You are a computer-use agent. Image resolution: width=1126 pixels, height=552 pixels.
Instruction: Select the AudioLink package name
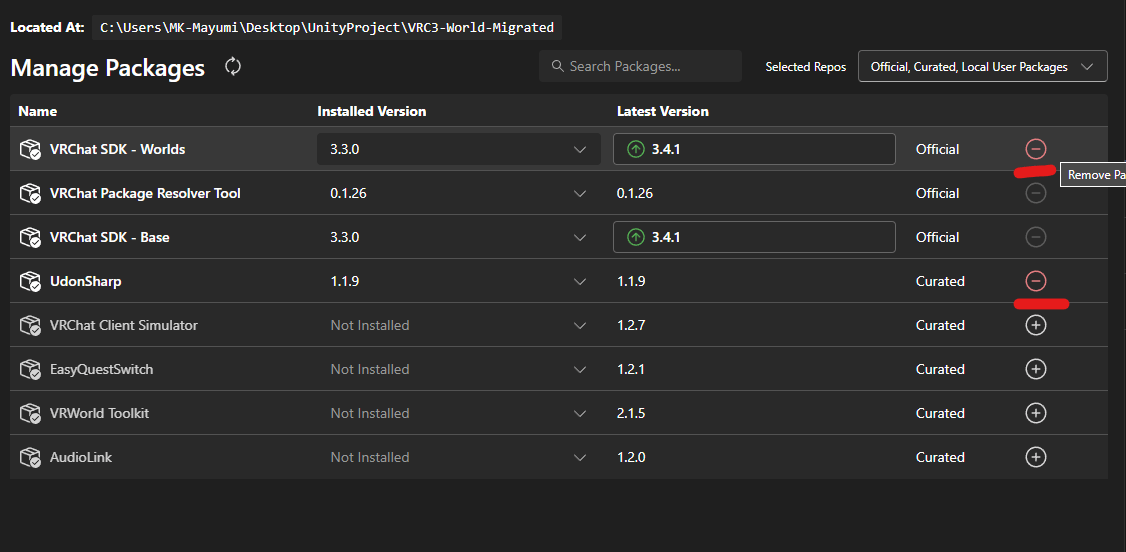pos(80,457)
